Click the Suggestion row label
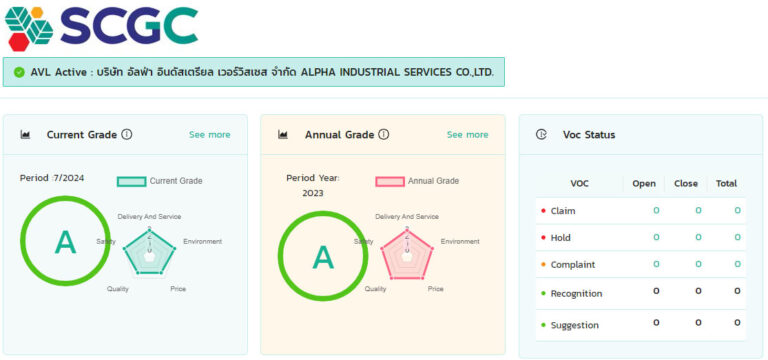Image resolution: width=768 pixels, height=360 pixels. click(575, 325)
